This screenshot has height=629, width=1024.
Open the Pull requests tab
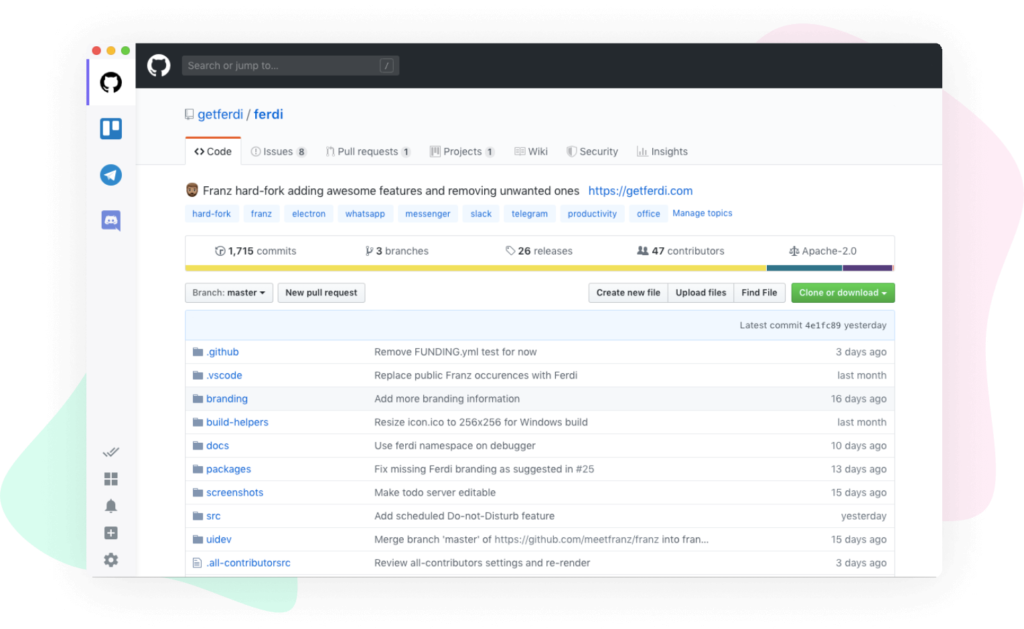coord(368,152)
